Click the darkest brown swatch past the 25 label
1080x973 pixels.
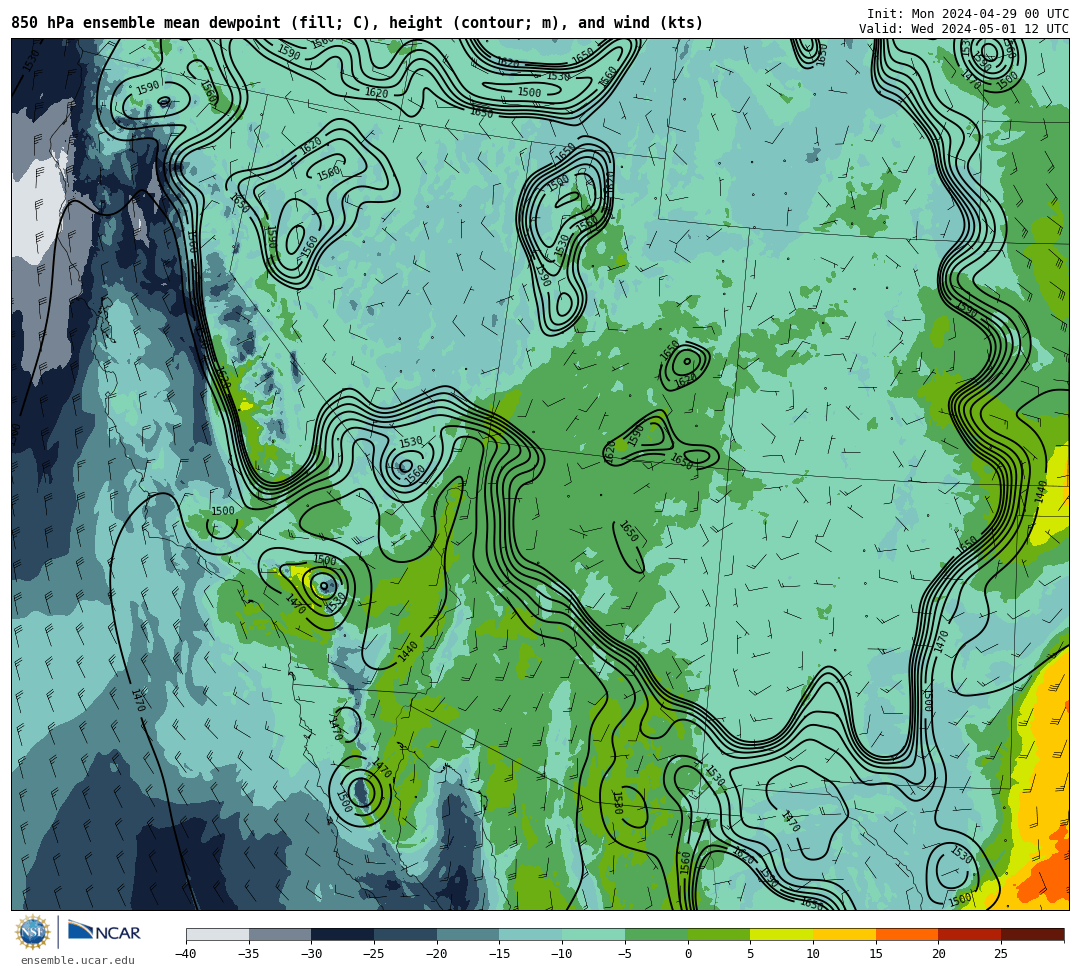1032,934
